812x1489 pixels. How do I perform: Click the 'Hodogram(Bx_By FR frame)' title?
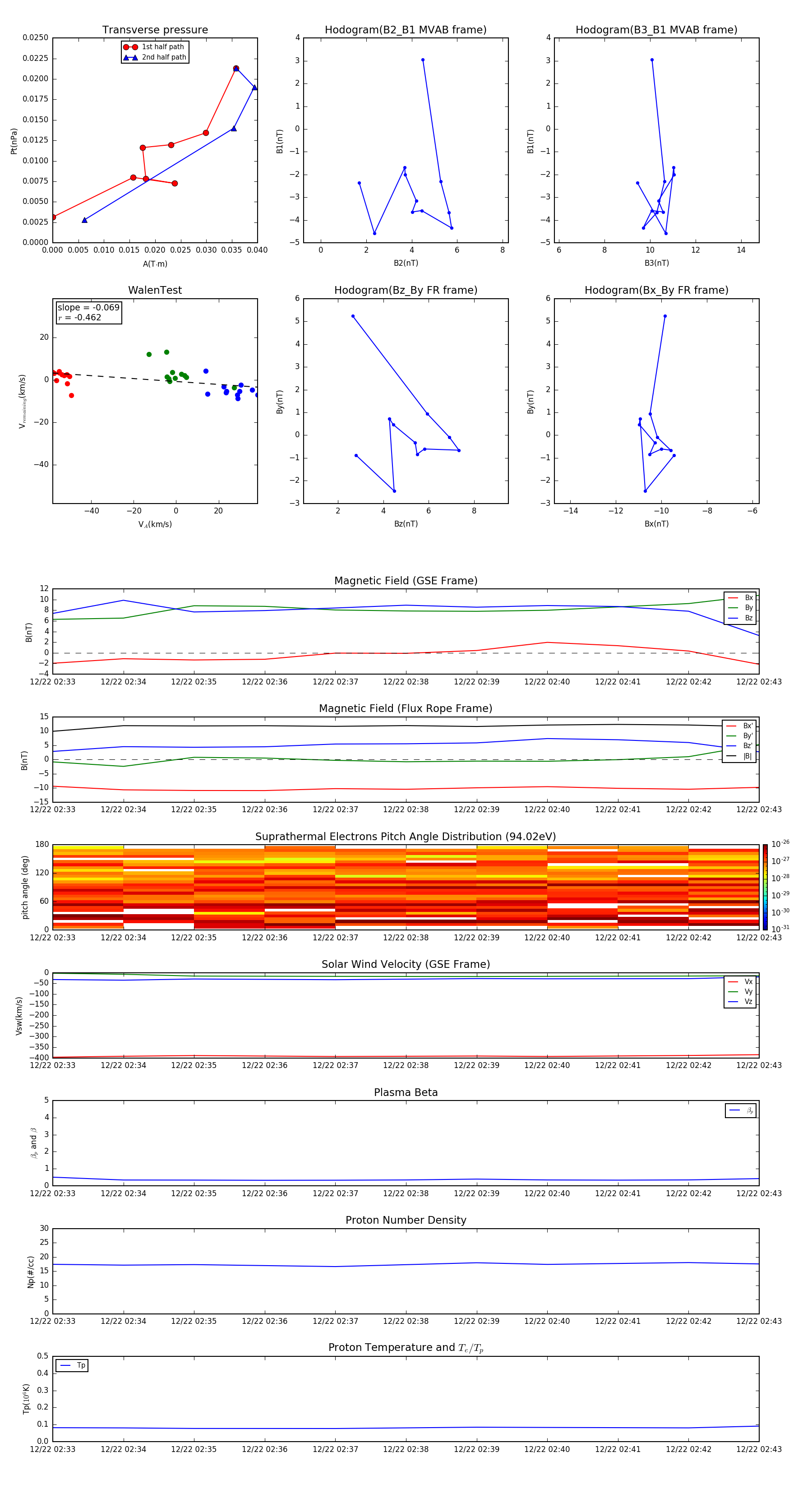click(x=656, y=290)
